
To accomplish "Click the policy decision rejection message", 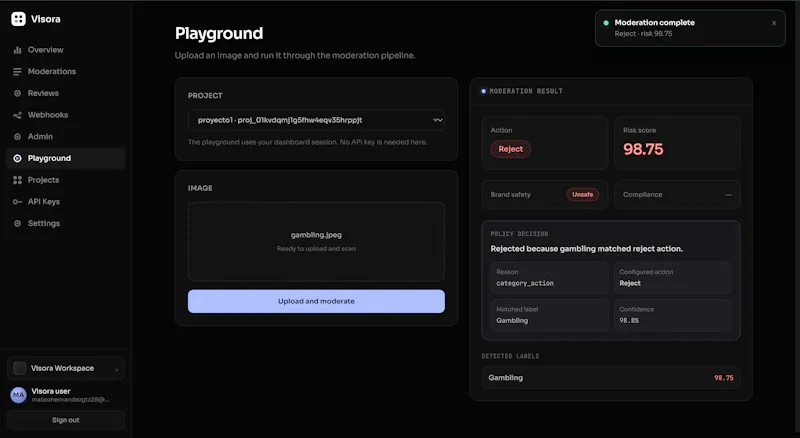I will tap(587, 249).
